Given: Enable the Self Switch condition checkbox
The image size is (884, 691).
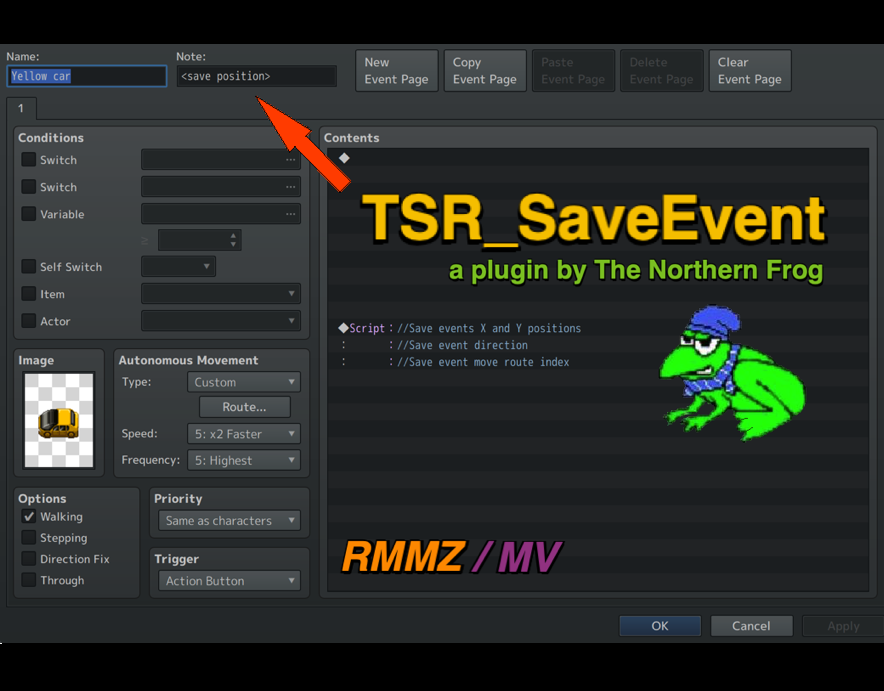Looking at the screenshot, I should point(28,267).
